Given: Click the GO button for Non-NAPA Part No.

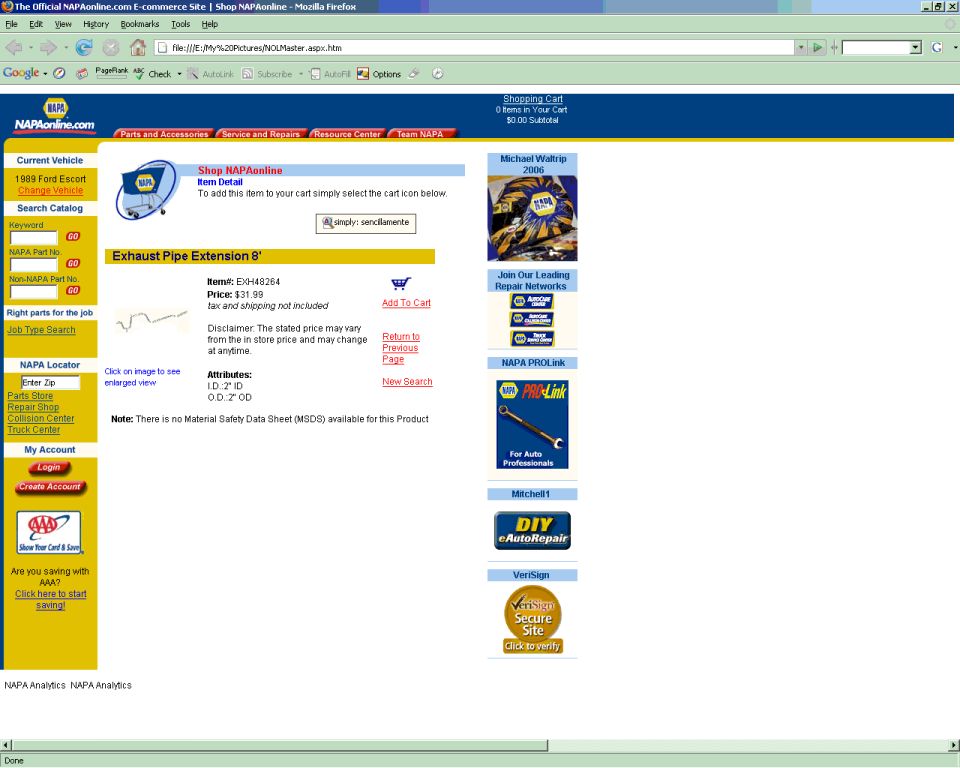Looking at the screenshot, I should (73, 290).
